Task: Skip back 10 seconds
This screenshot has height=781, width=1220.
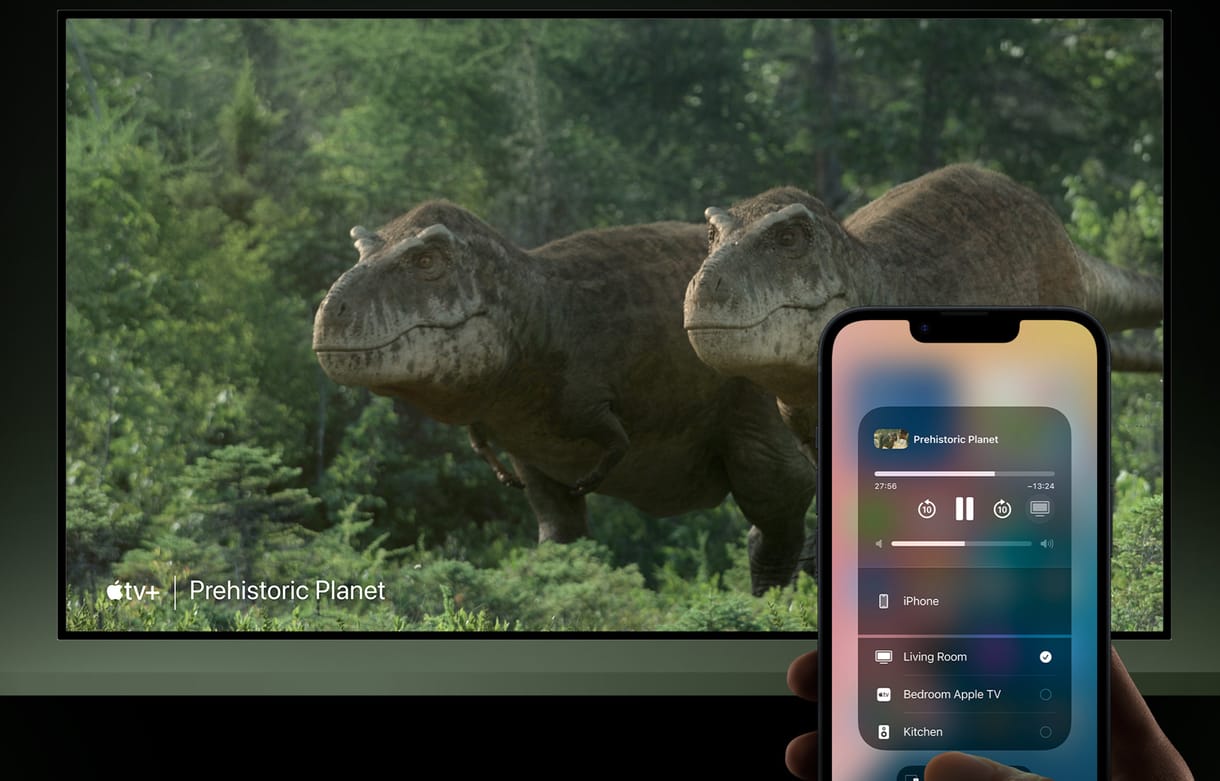Action: (x=927, y=509)
